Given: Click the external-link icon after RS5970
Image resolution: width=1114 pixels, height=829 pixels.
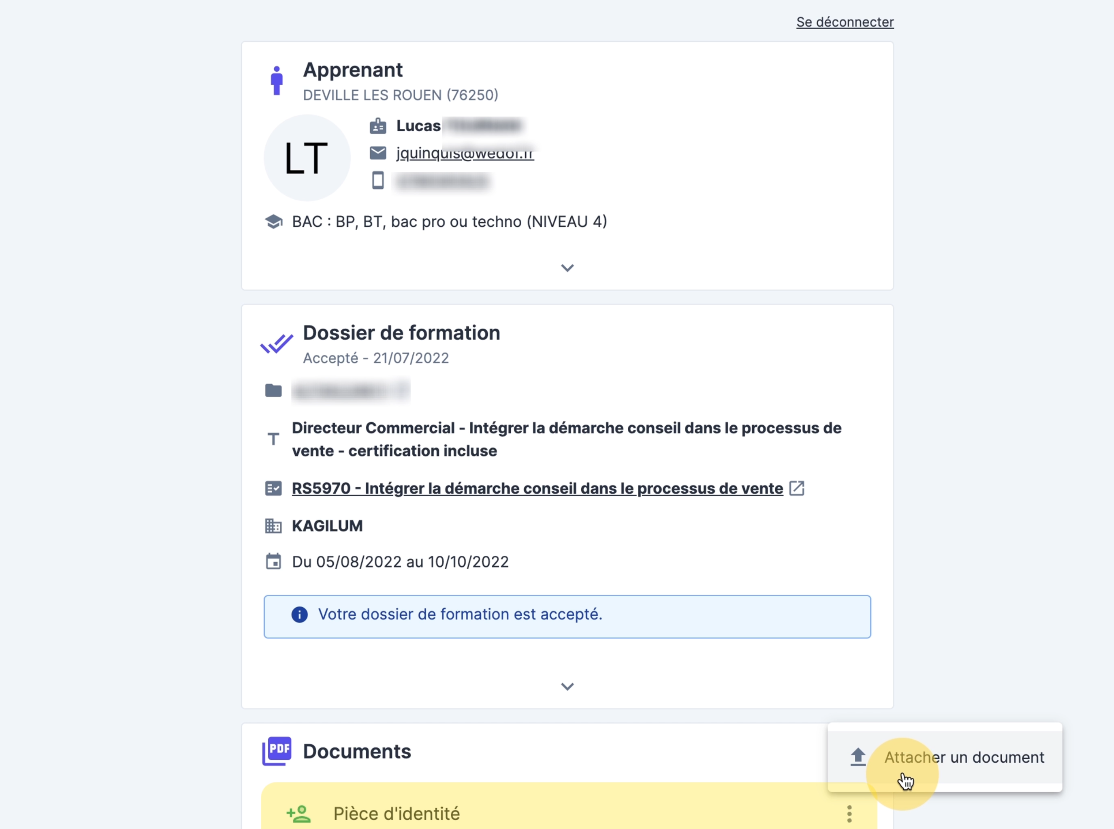Looking at the screenshot, I should [x=797, y=489].
